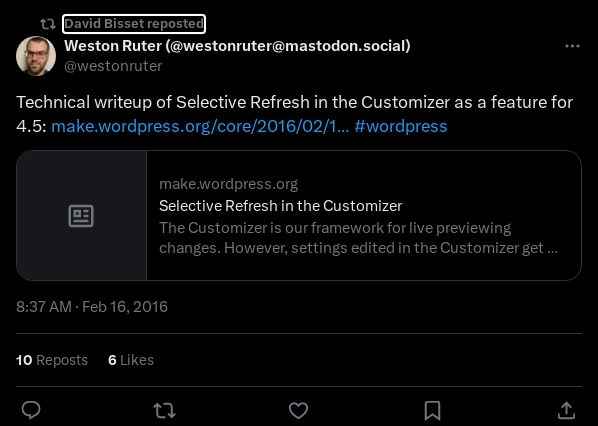
Task: Click the article placeholder icon in link card
Action: pos(81,216)
